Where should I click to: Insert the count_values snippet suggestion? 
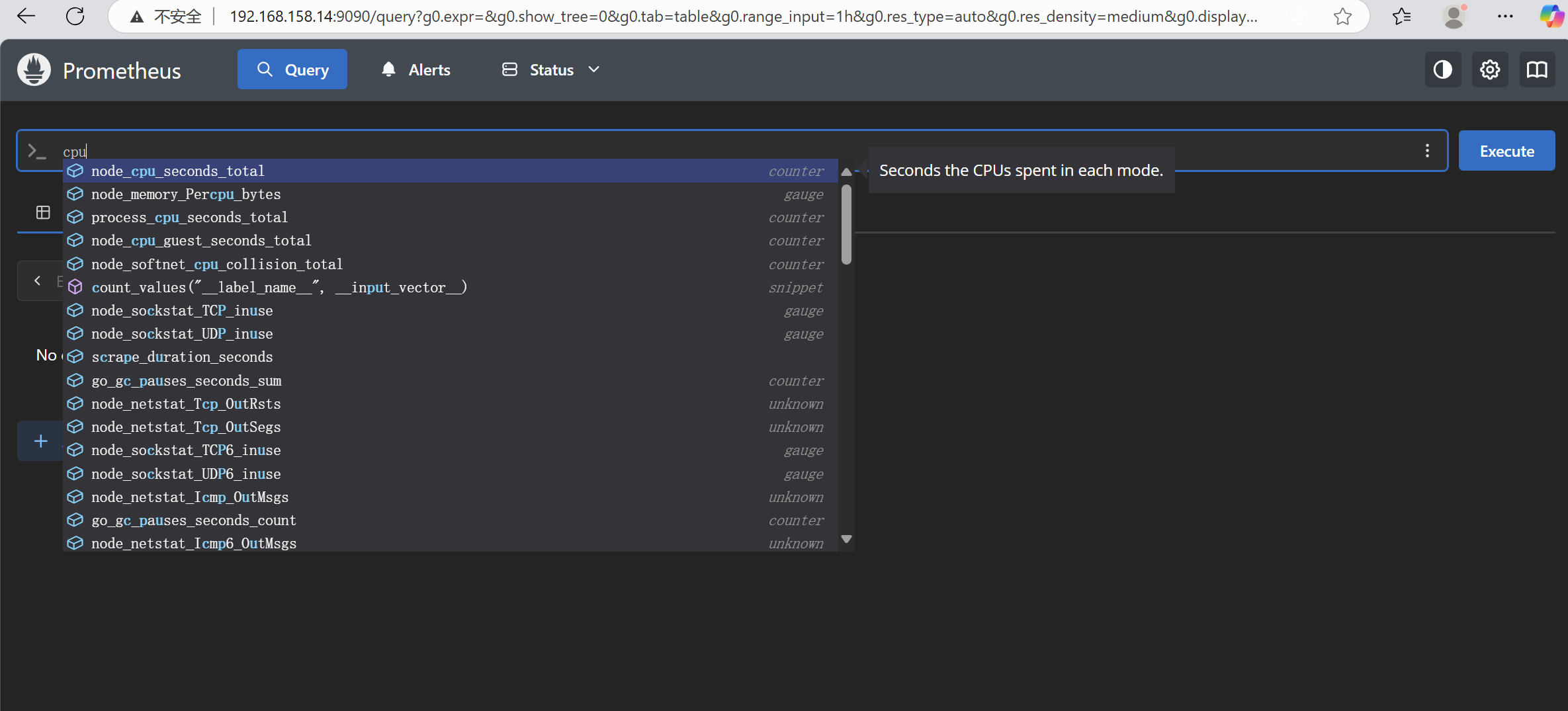coord(451,288)
